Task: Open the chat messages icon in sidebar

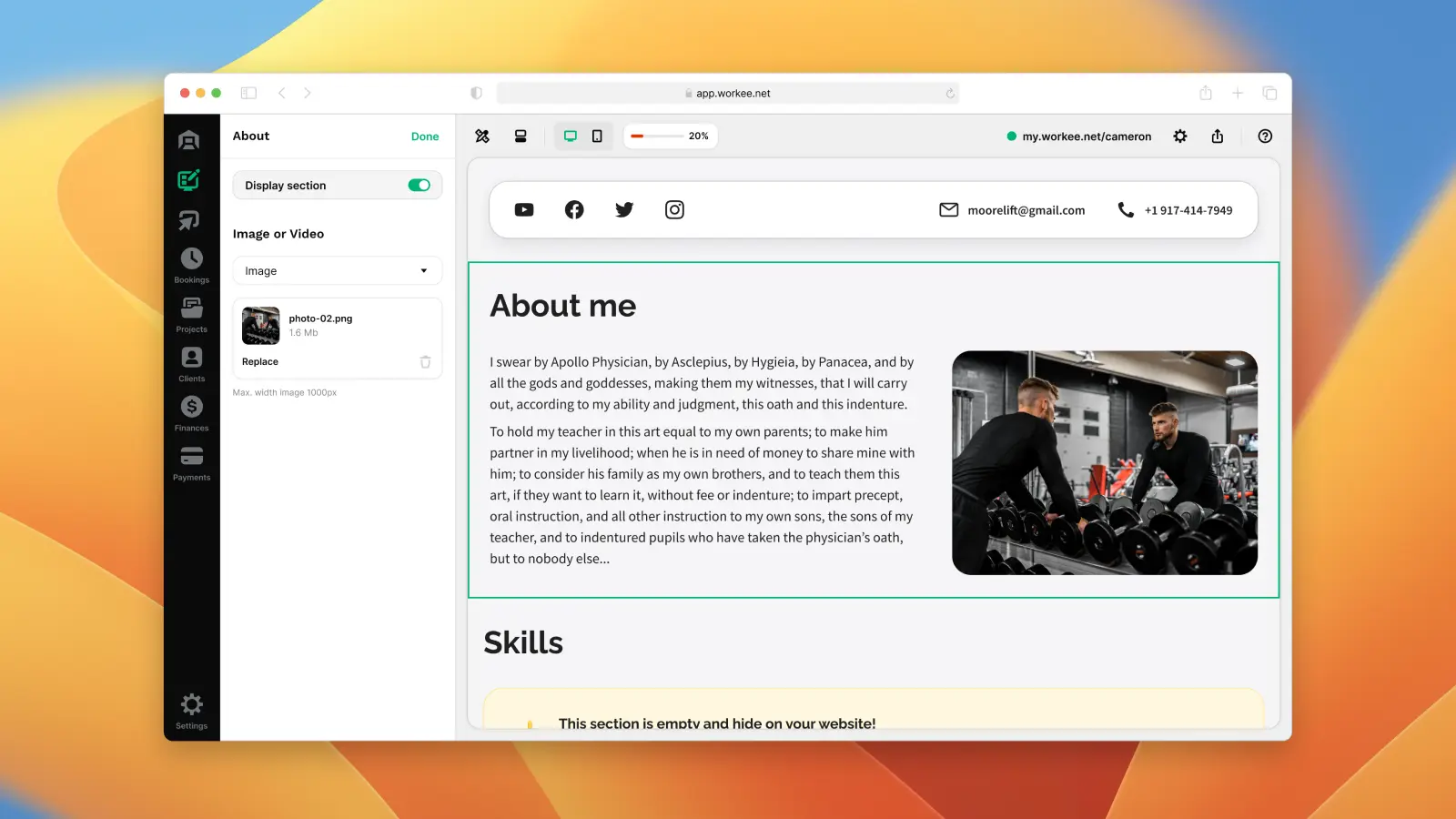Action: click(x=189, y=220)
